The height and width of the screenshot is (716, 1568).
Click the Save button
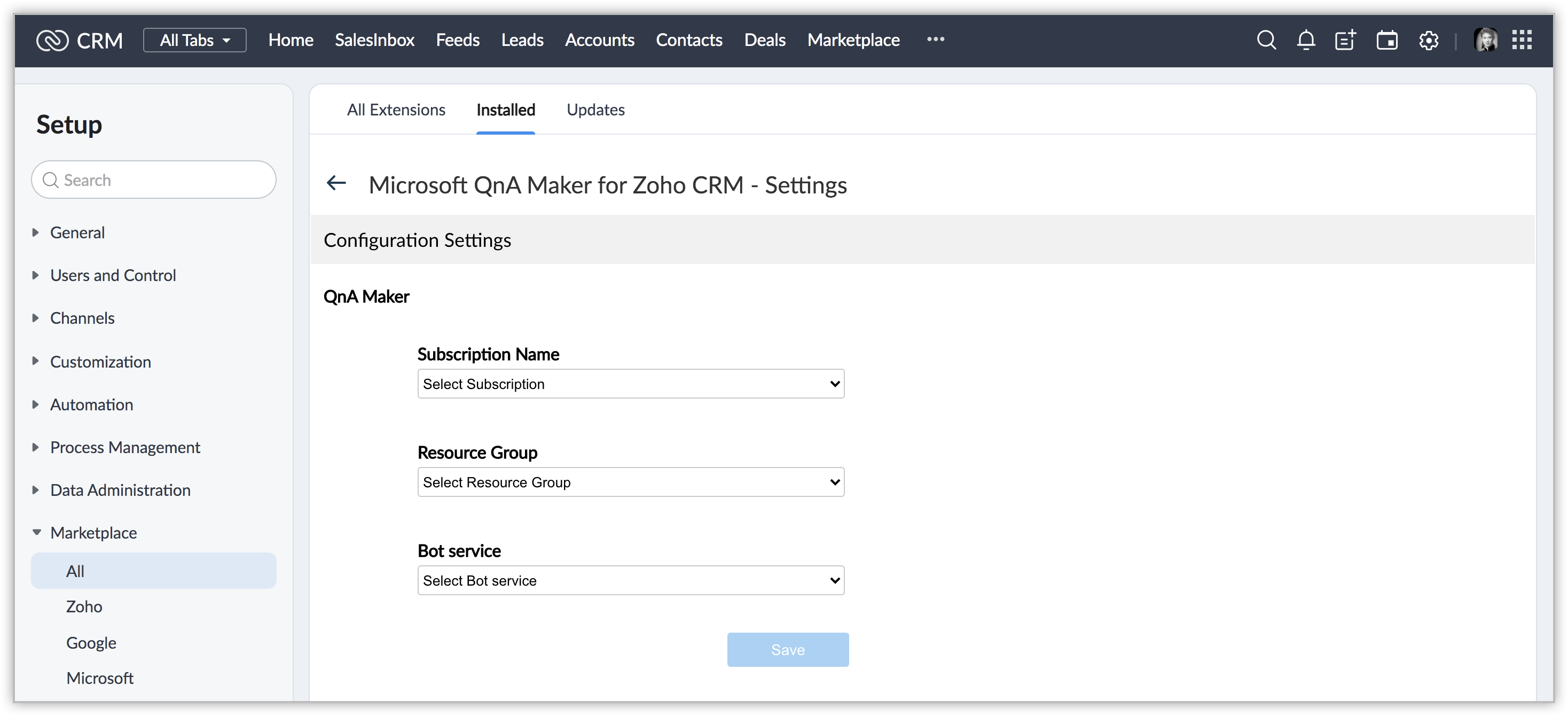click(x=788, y=650)
